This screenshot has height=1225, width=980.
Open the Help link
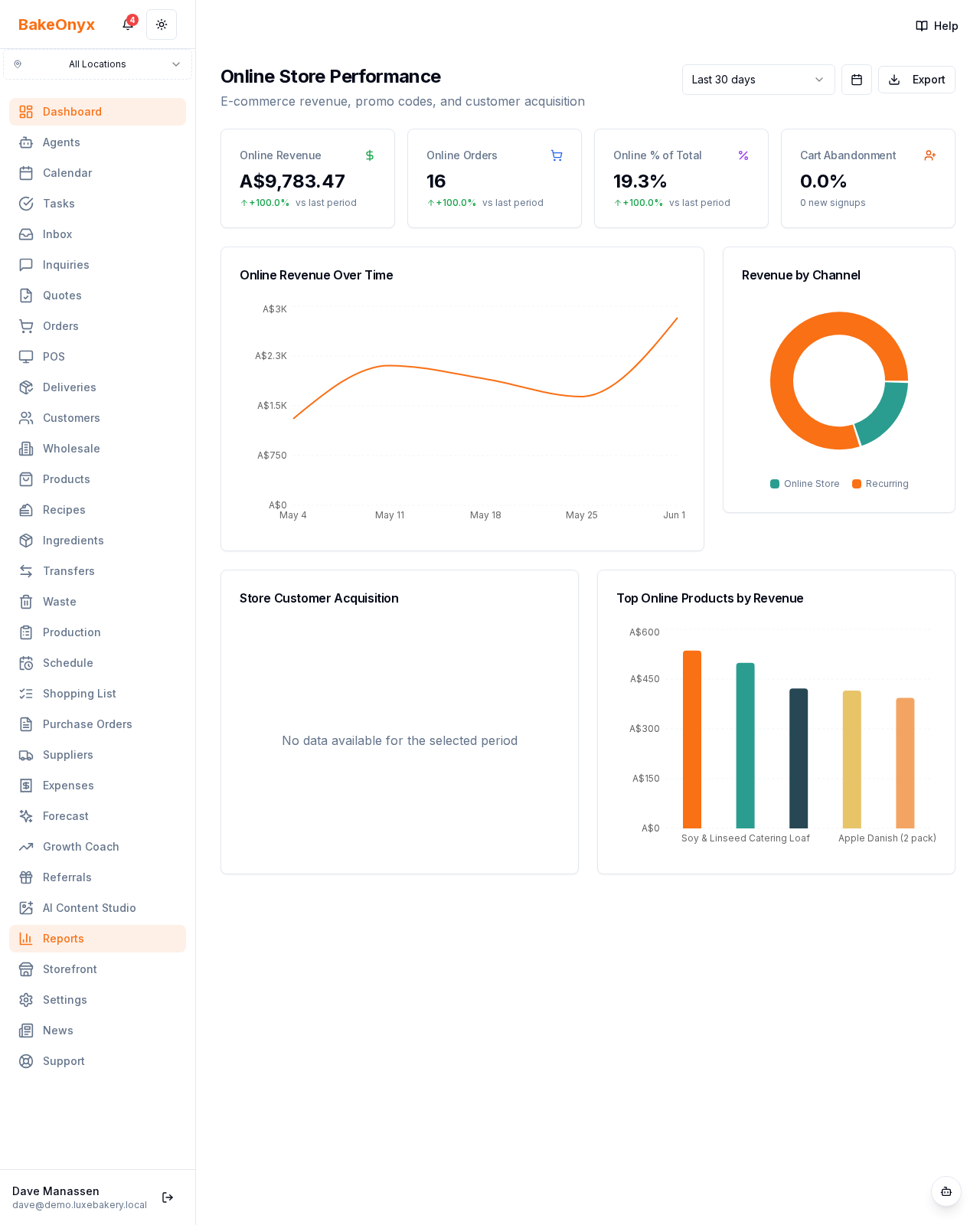(937, 26)
